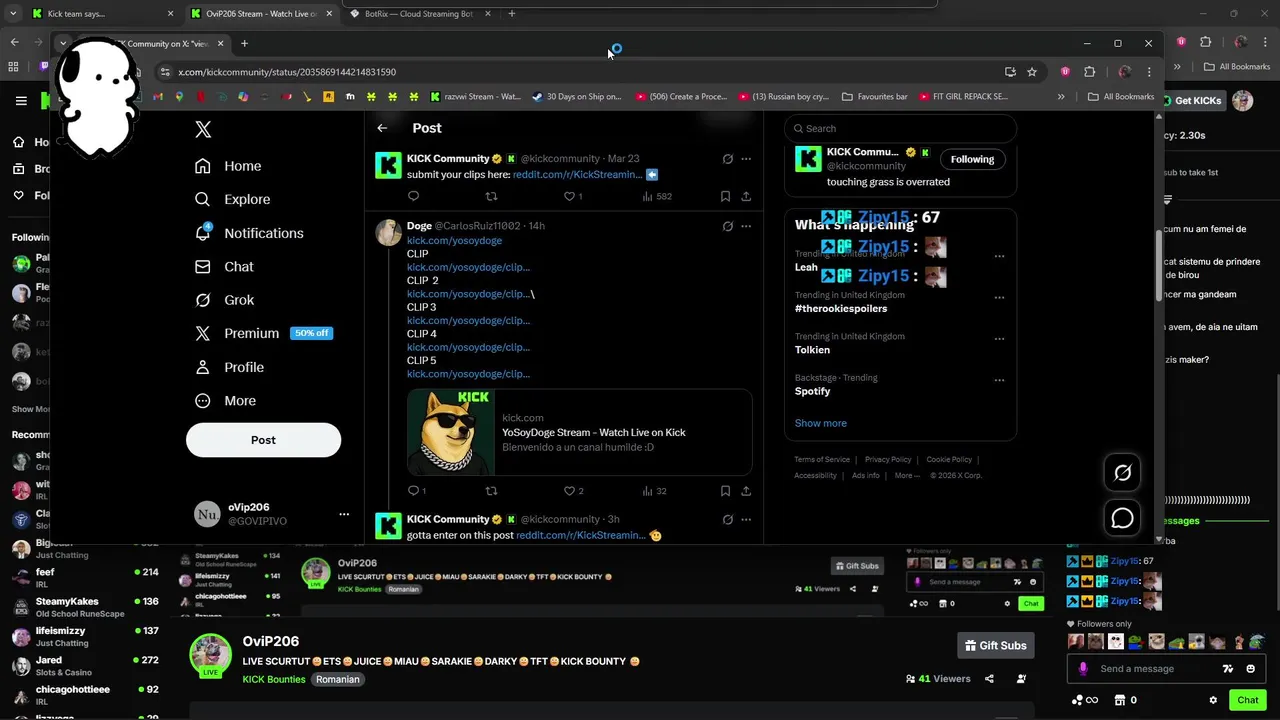Toggle the Following button for KICK Community

tap(972, 159)
